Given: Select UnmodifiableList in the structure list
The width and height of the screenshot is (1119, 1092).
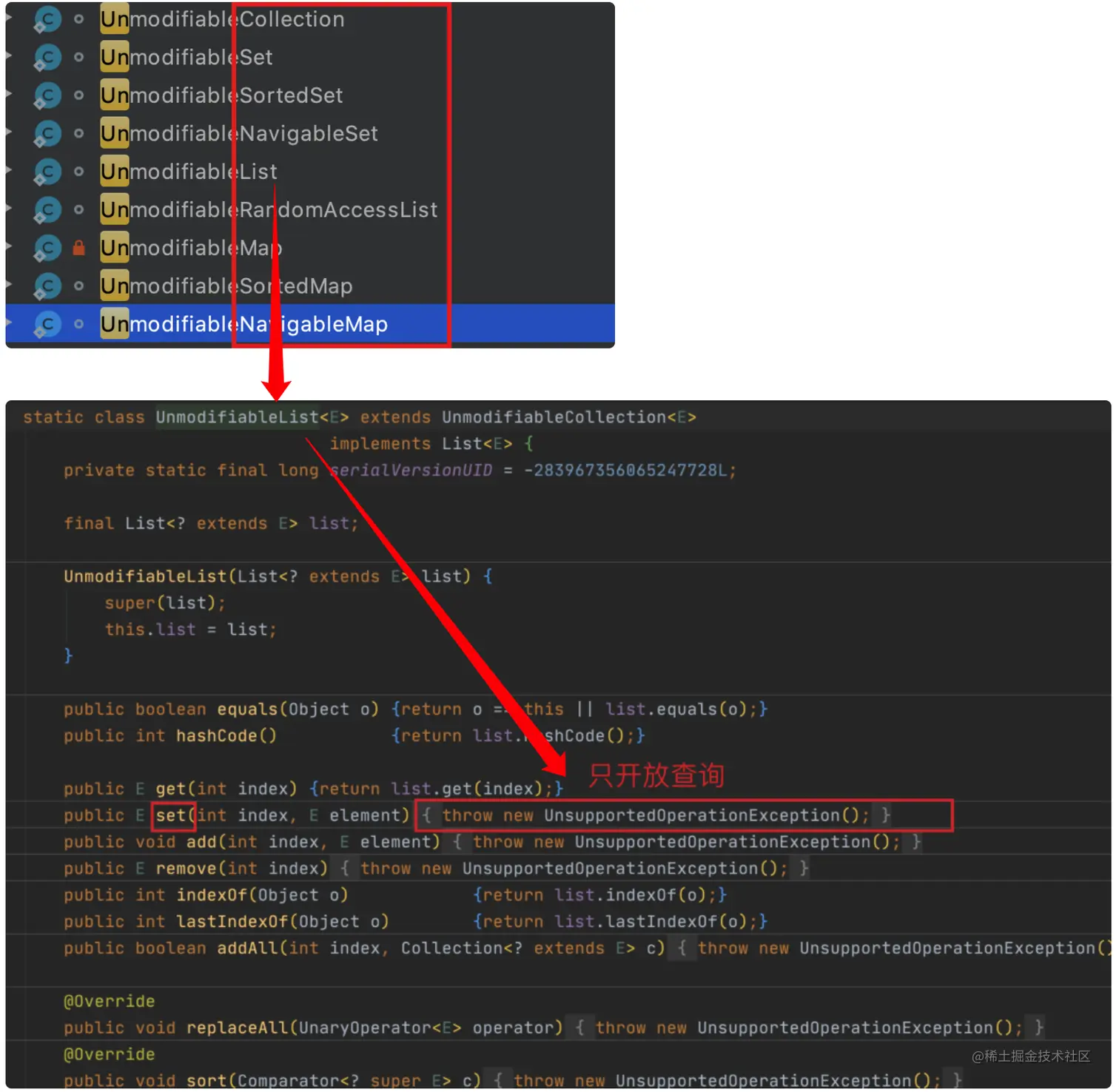Looking at the screenshot, I should pos(189,172).
